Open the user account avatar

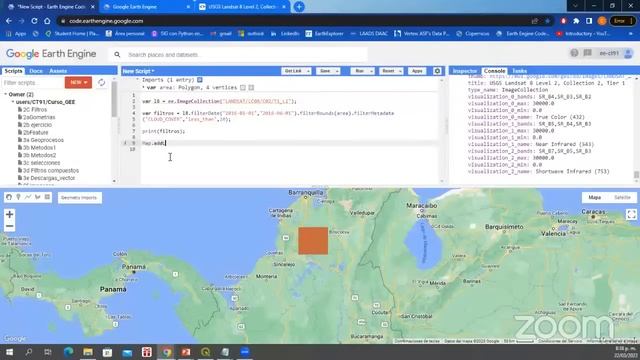pos(628,53)
